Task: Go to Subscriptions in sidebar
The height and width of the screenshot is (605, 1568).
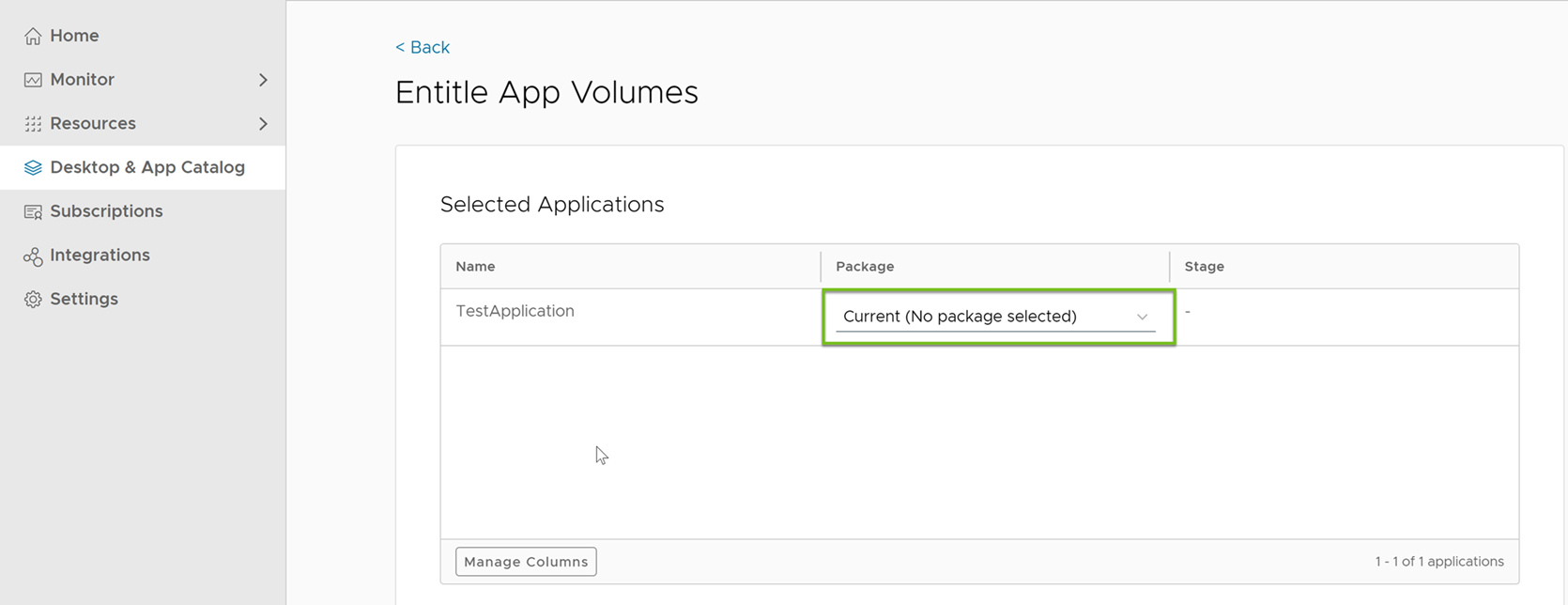Action: 143,211
